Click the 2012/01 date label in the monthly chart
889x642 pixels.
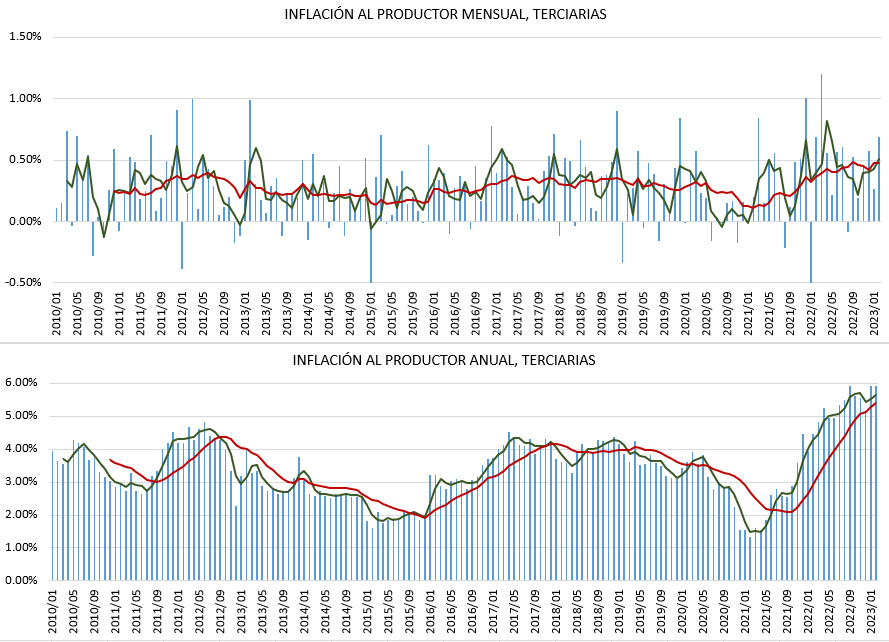coord(183,314)
